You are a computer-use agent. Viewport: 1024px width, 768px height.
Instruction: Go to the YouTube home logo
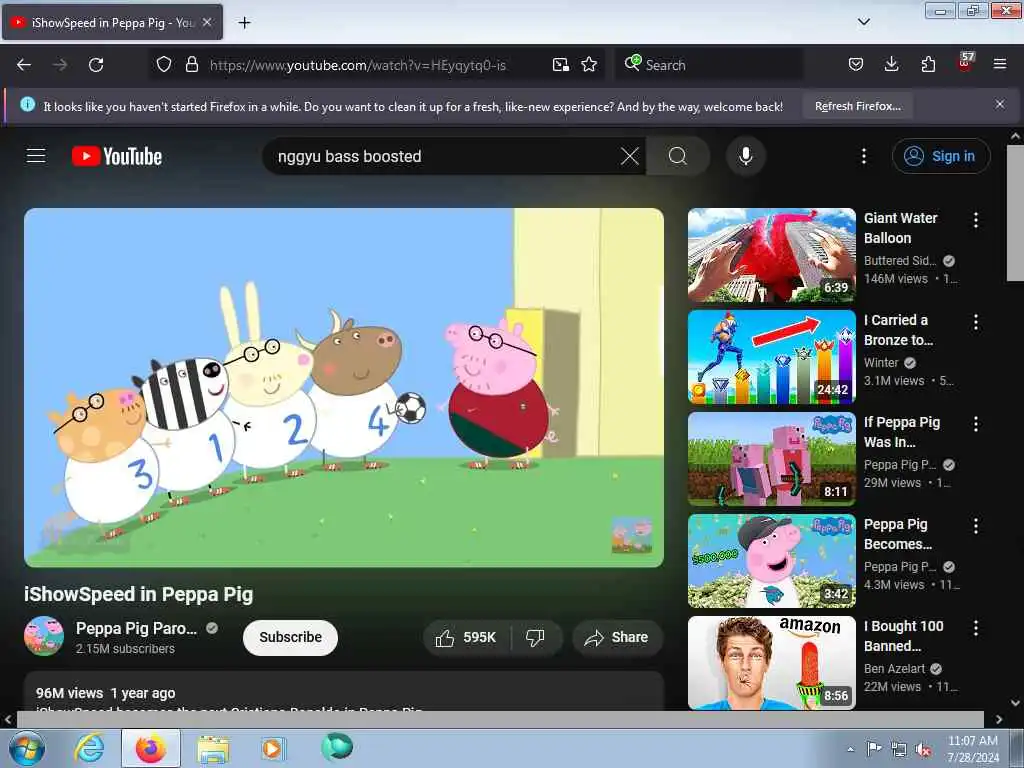coord(117,156)
